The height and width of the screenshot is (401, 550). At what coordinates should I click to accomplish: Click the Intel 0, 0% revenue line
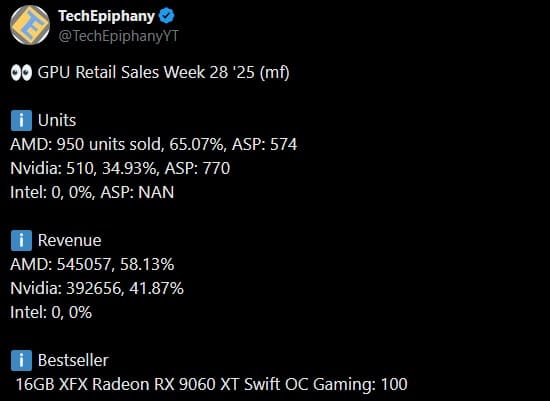(51, 313)
